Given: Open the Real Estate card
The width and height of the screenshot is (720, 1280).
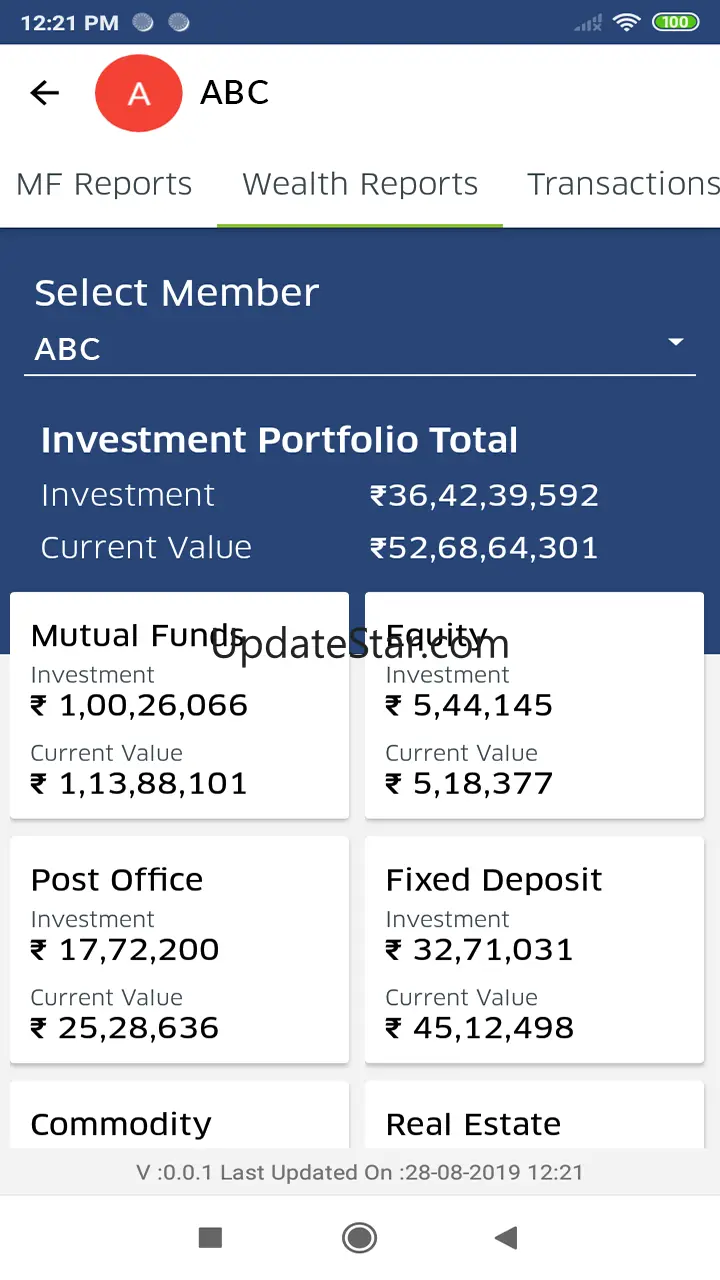Looking at the screenshot, I should click(534, 1114).
